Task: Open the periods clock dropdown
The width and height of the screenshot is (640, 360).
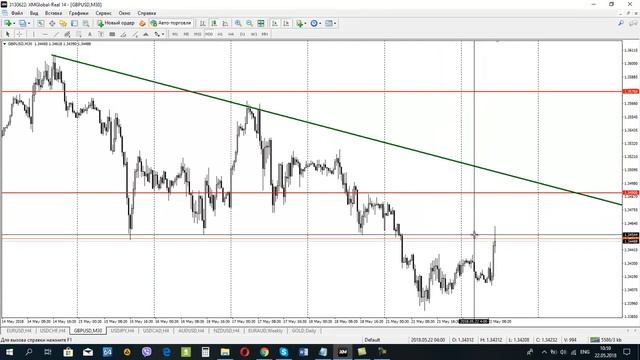Action: pyautogui.click(x=316, y=23)
